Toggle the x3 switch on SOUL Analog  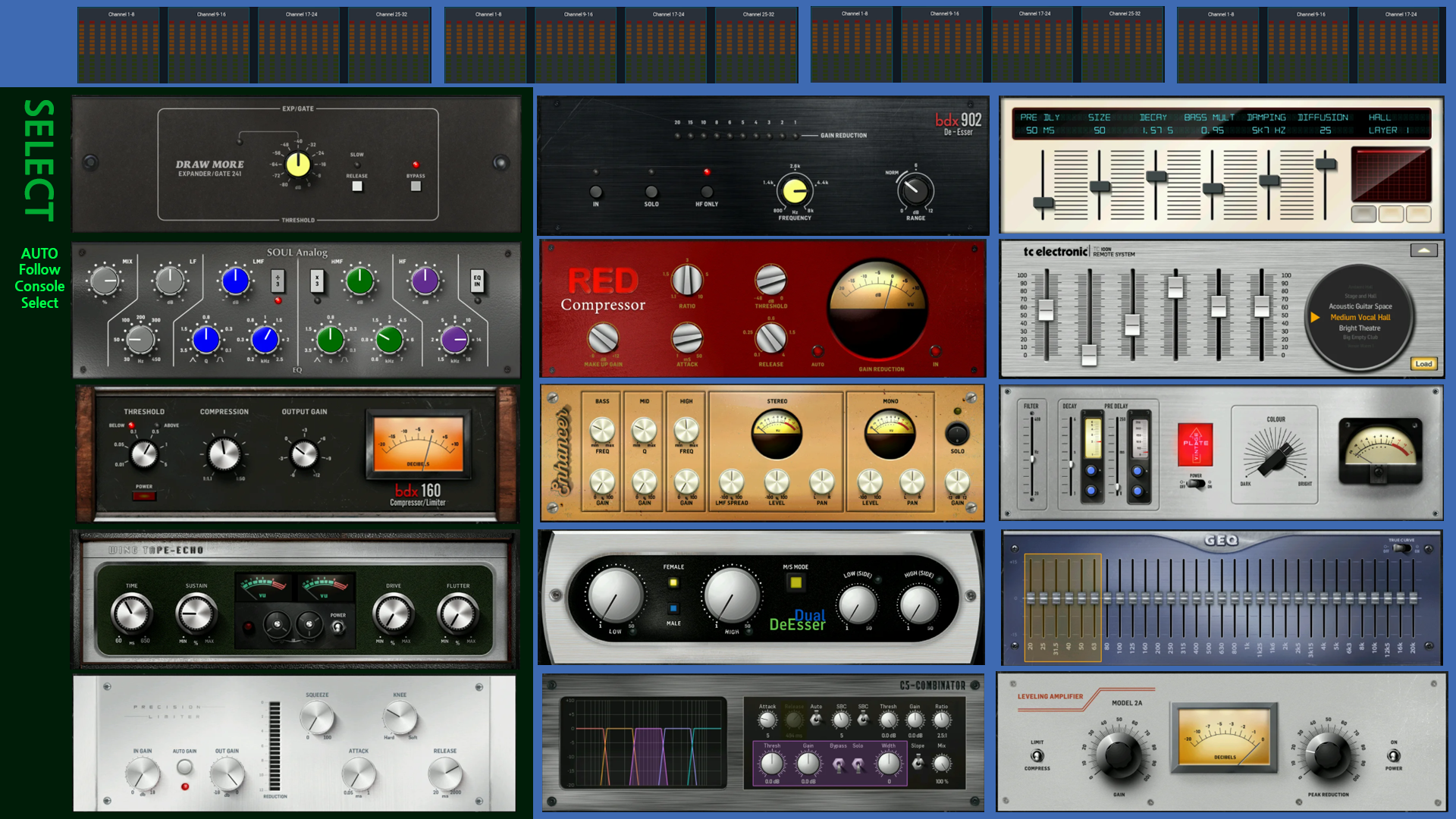point(317,281)
